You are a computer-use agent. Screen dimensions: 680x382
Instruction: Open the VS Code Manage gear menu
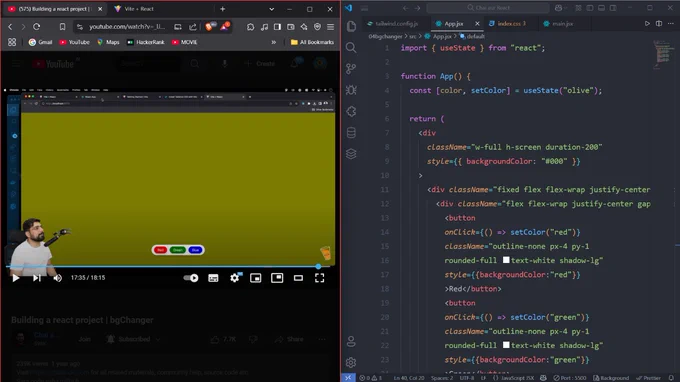(351, 362)
